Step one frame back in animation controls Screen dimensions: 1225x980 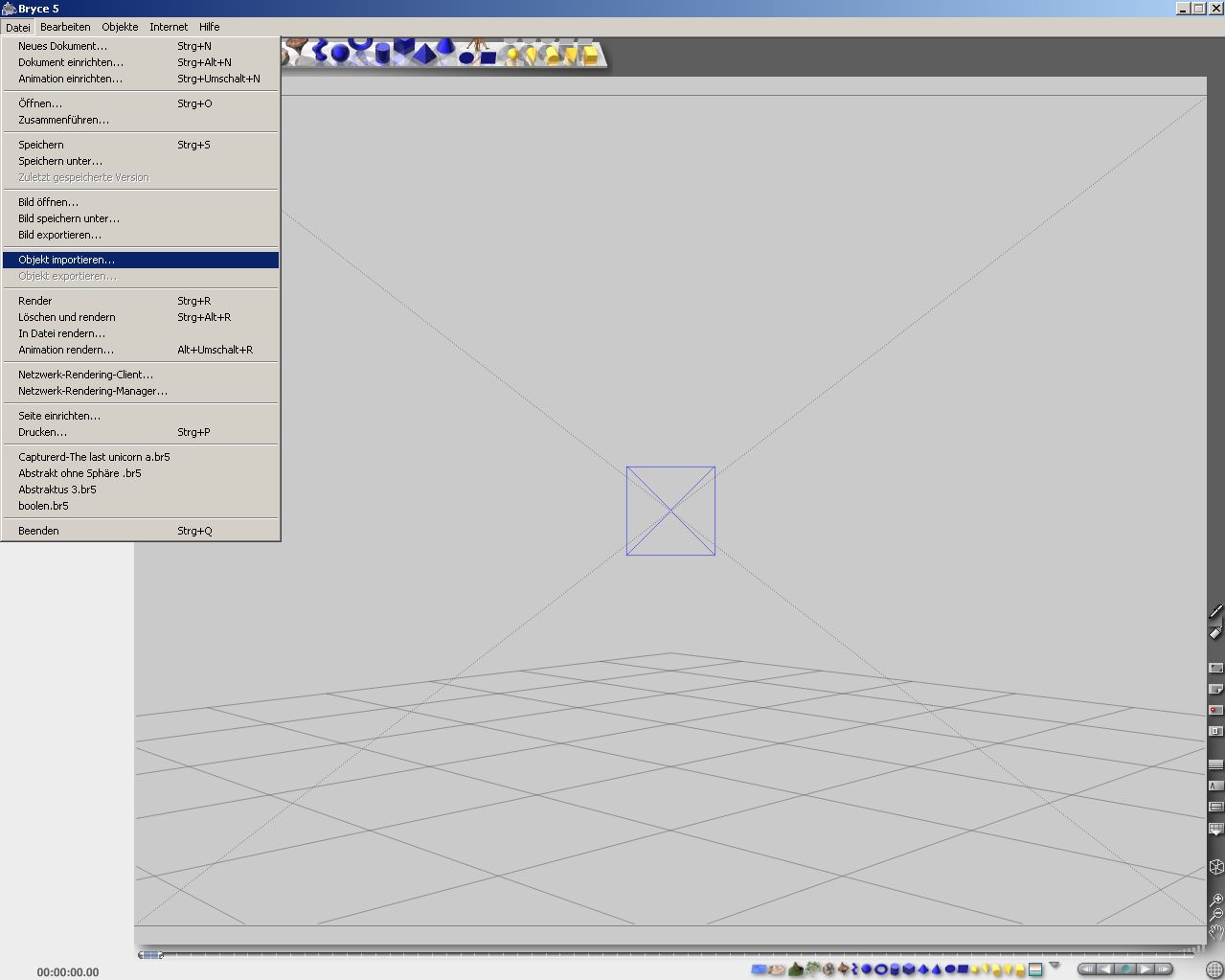click(x=1105, y=969)
